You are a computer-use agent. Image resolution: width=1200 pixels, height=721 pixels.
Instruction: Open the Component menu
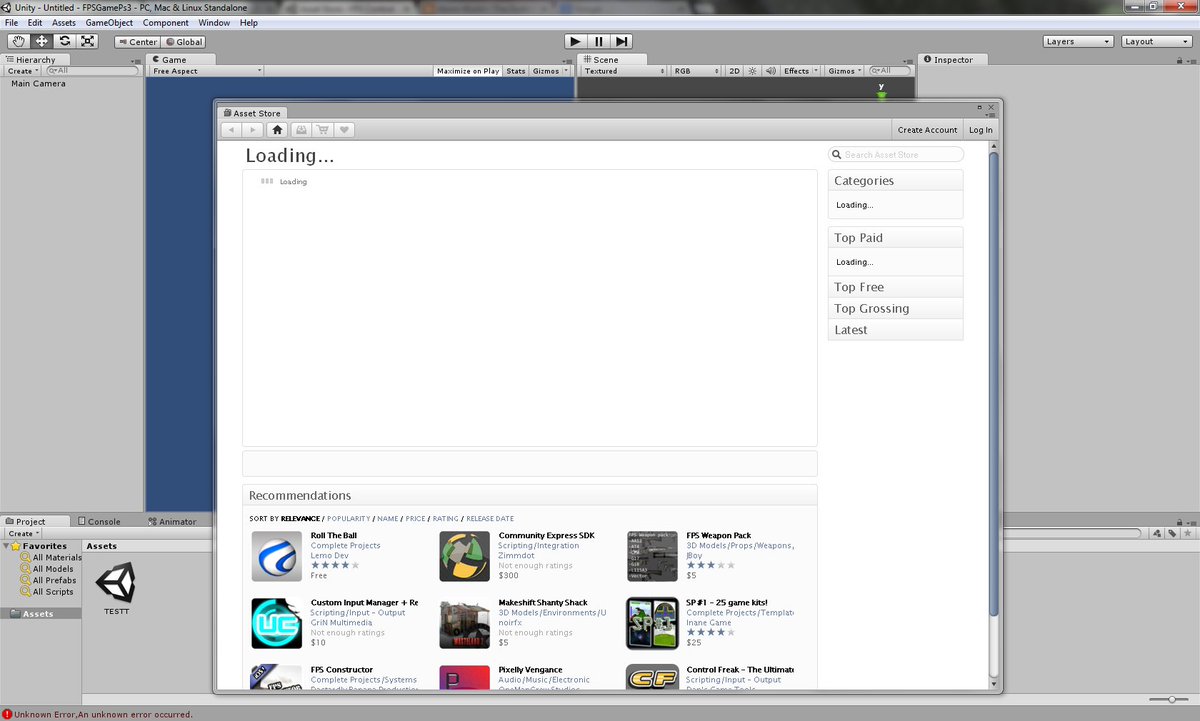[x=166, y=22]
